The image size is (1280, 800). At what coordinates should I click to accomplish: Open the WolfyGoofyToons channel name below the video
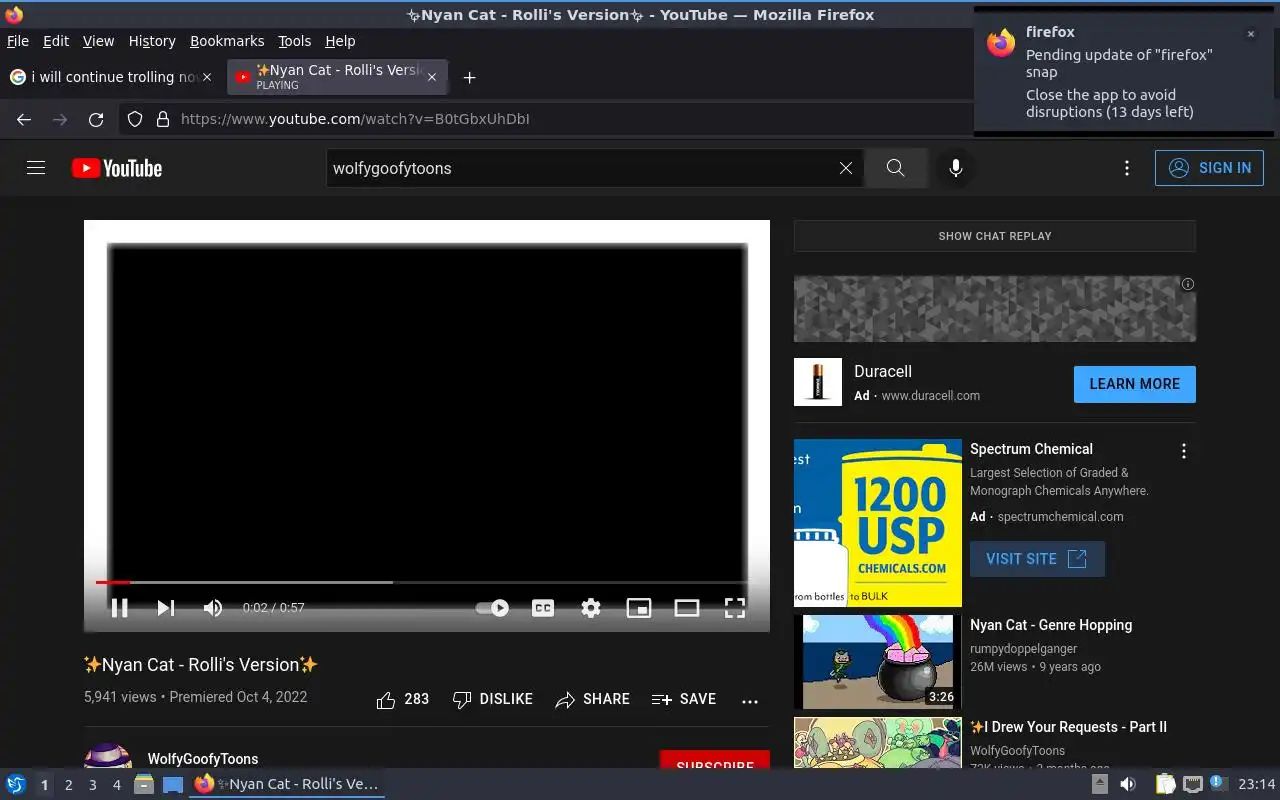click(x=203, y=759)
